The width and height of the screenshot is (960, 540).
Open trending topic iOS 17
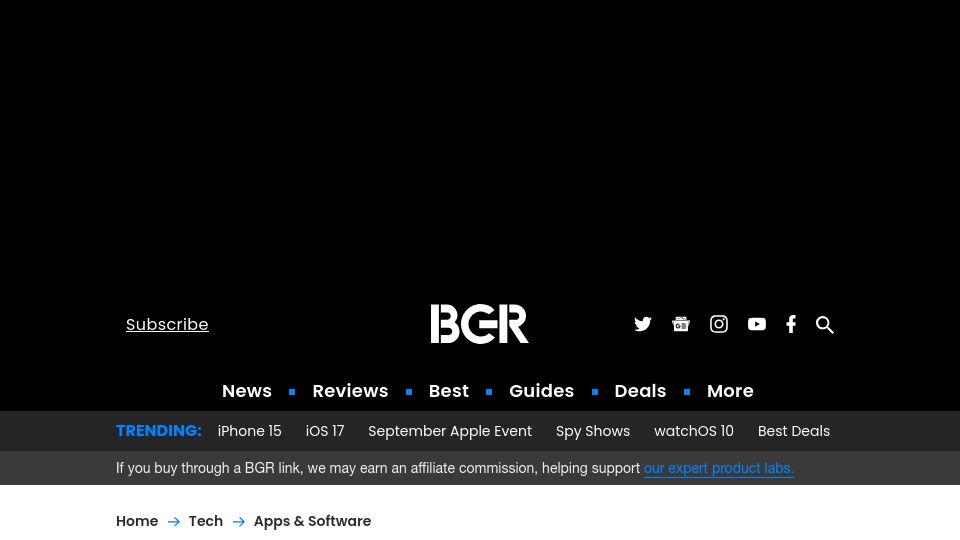(325, 431)
